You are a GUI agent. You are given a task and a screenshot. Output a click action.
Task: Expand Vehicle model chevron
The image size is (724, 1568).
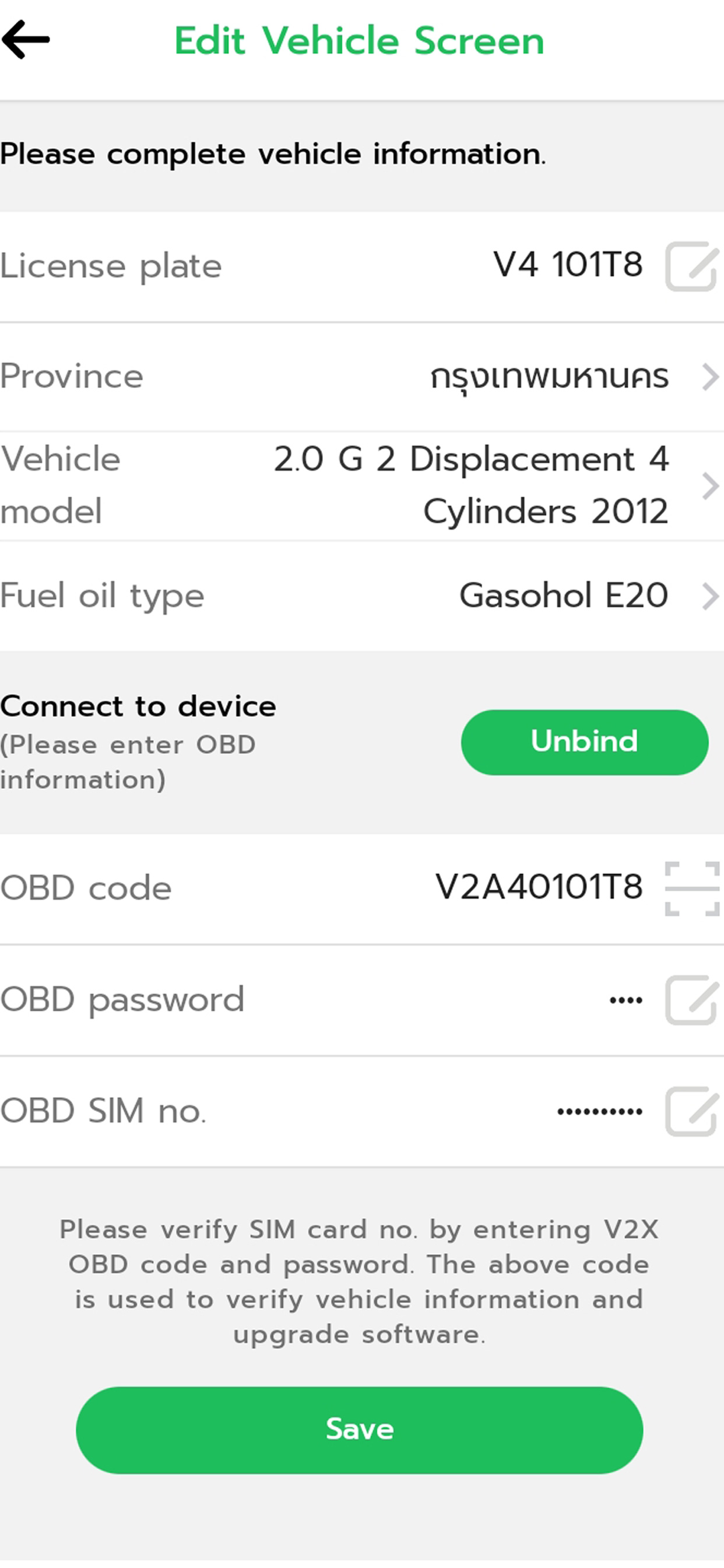click(710, 487)
